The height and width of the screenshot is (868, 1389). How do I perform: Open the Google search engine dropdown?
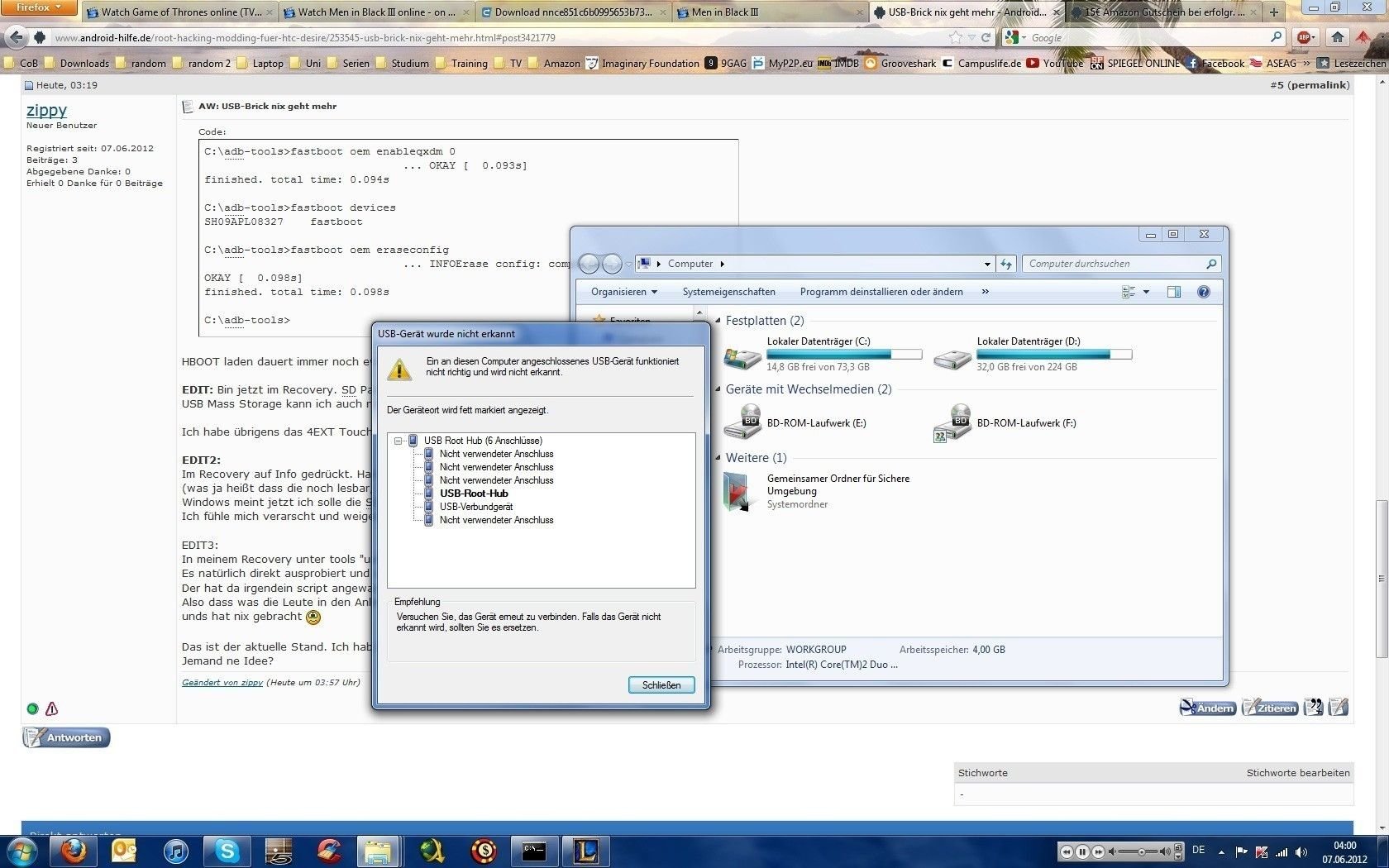click(x=1014, y=37)
